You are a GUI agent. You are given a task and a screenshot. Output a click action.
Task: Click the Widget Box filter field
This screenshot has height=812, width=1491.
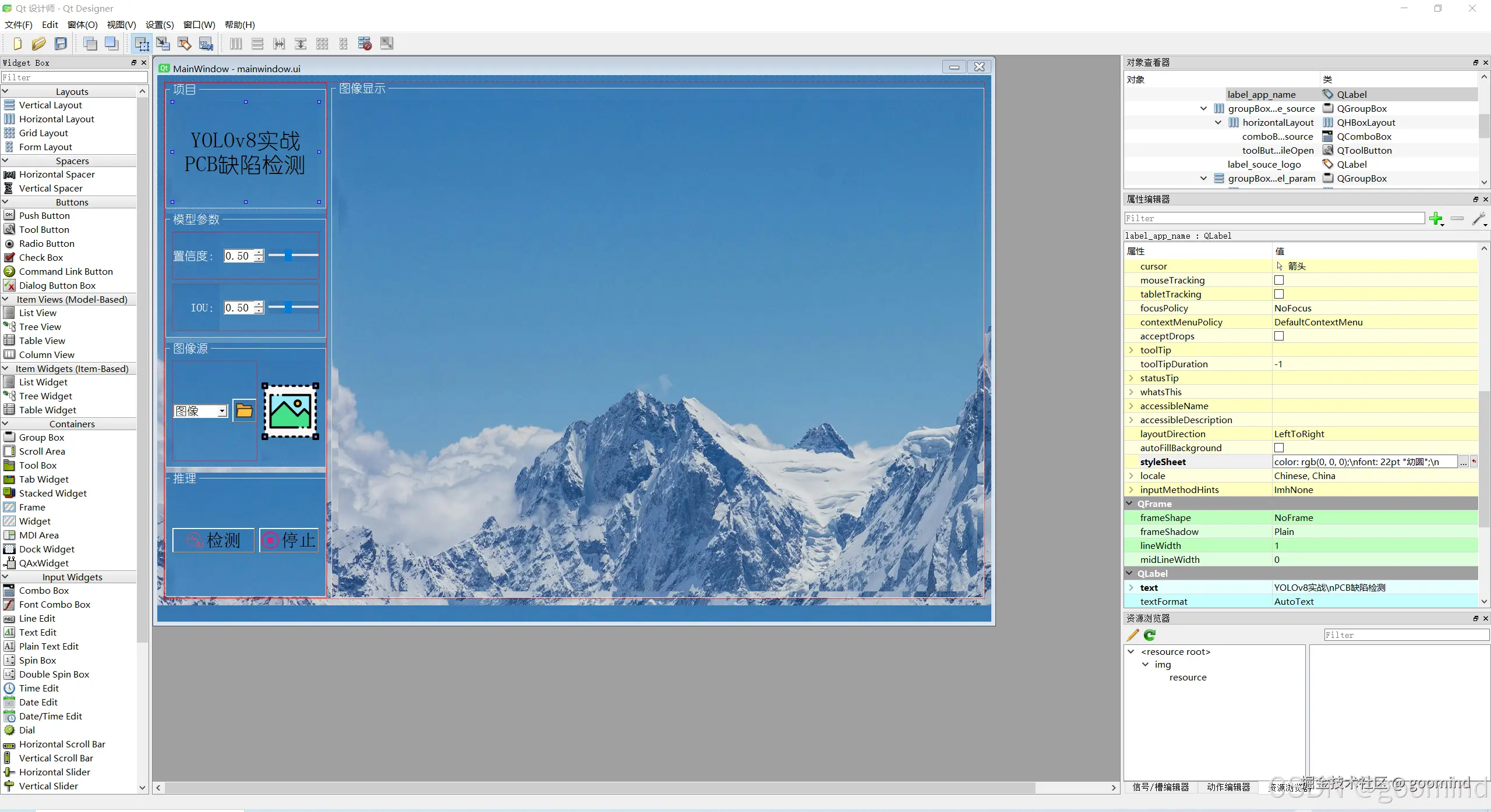pos(74,77)
